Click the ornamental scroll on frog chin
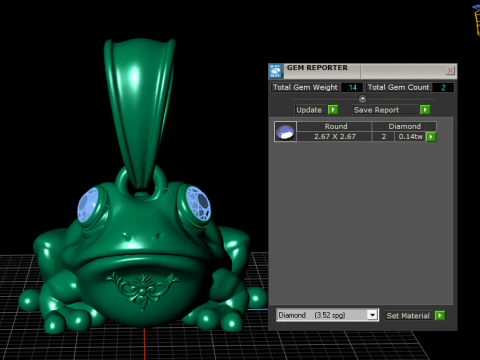 point(143,290)
